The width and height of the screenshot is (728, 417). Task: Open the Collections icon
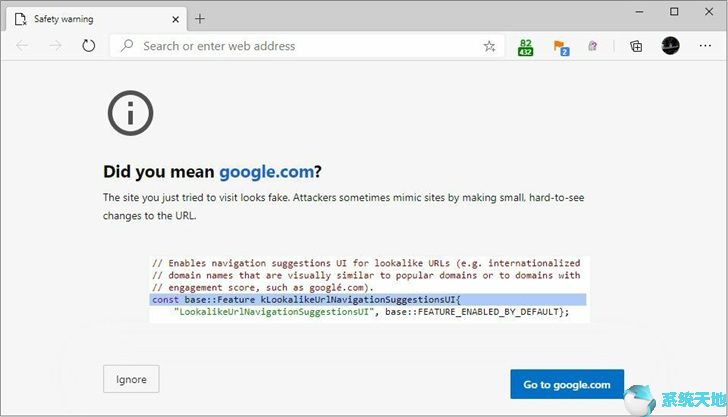636,46
